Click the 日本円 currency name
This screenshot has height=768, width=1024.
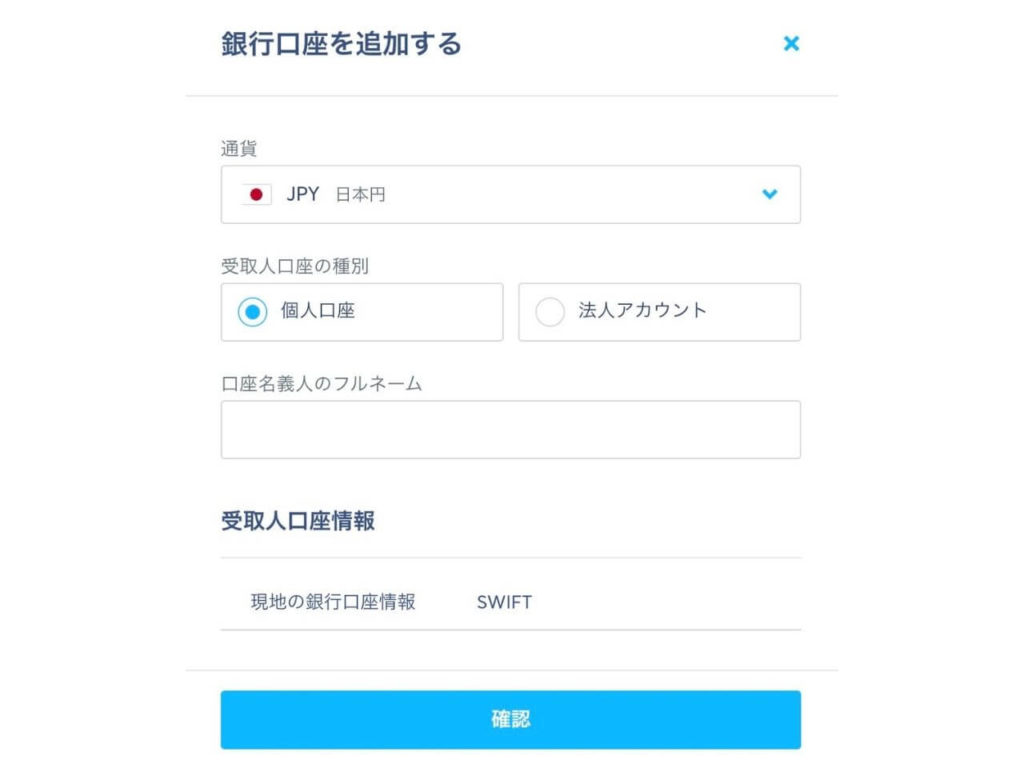pyautogui.click(x=360, y=195)
